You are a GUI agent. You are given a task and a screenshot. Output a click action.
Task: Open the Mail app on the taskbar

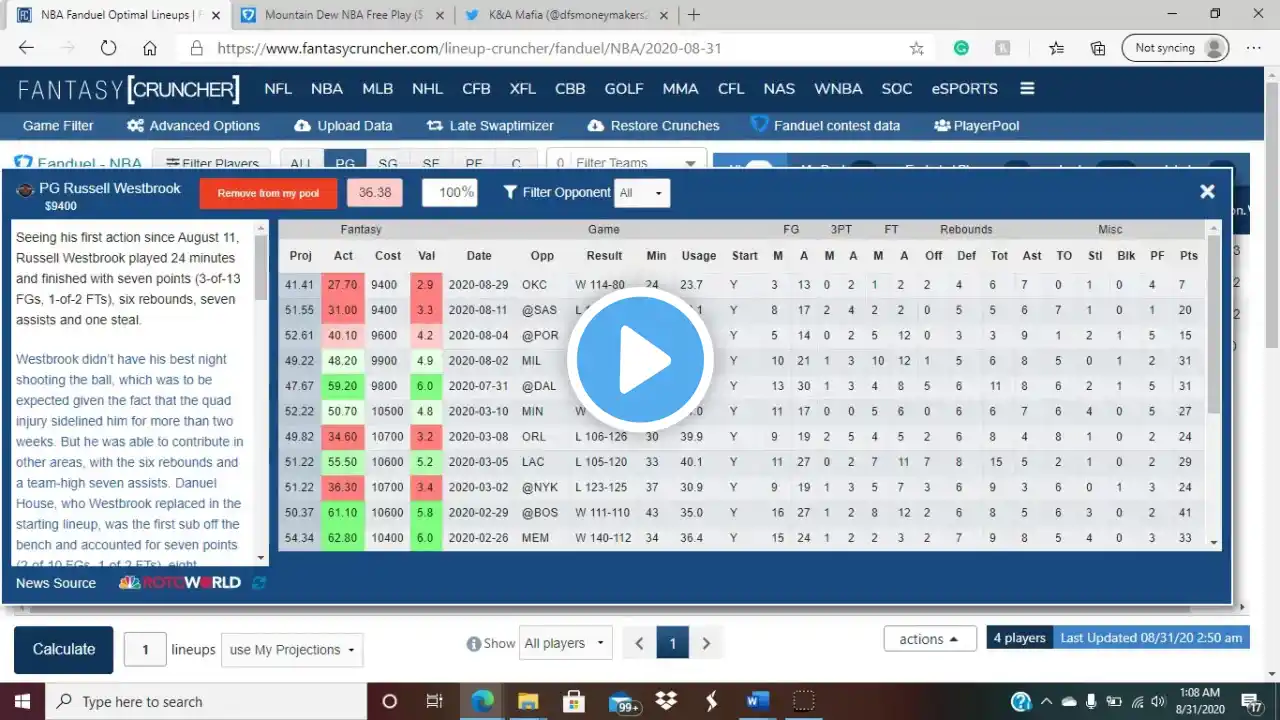click(x=622, y=701)
